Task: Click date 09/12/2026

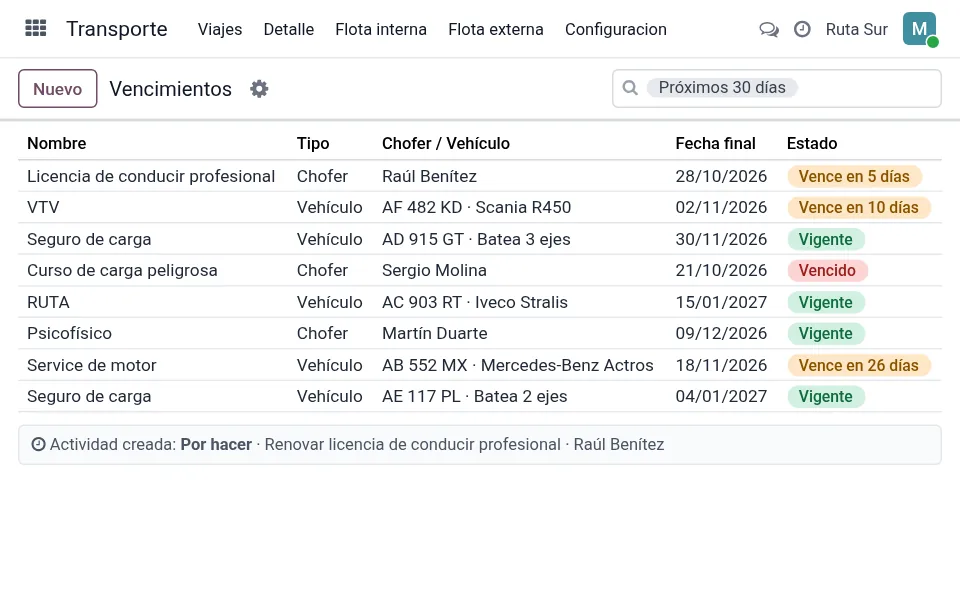Action: pos(721,334)
